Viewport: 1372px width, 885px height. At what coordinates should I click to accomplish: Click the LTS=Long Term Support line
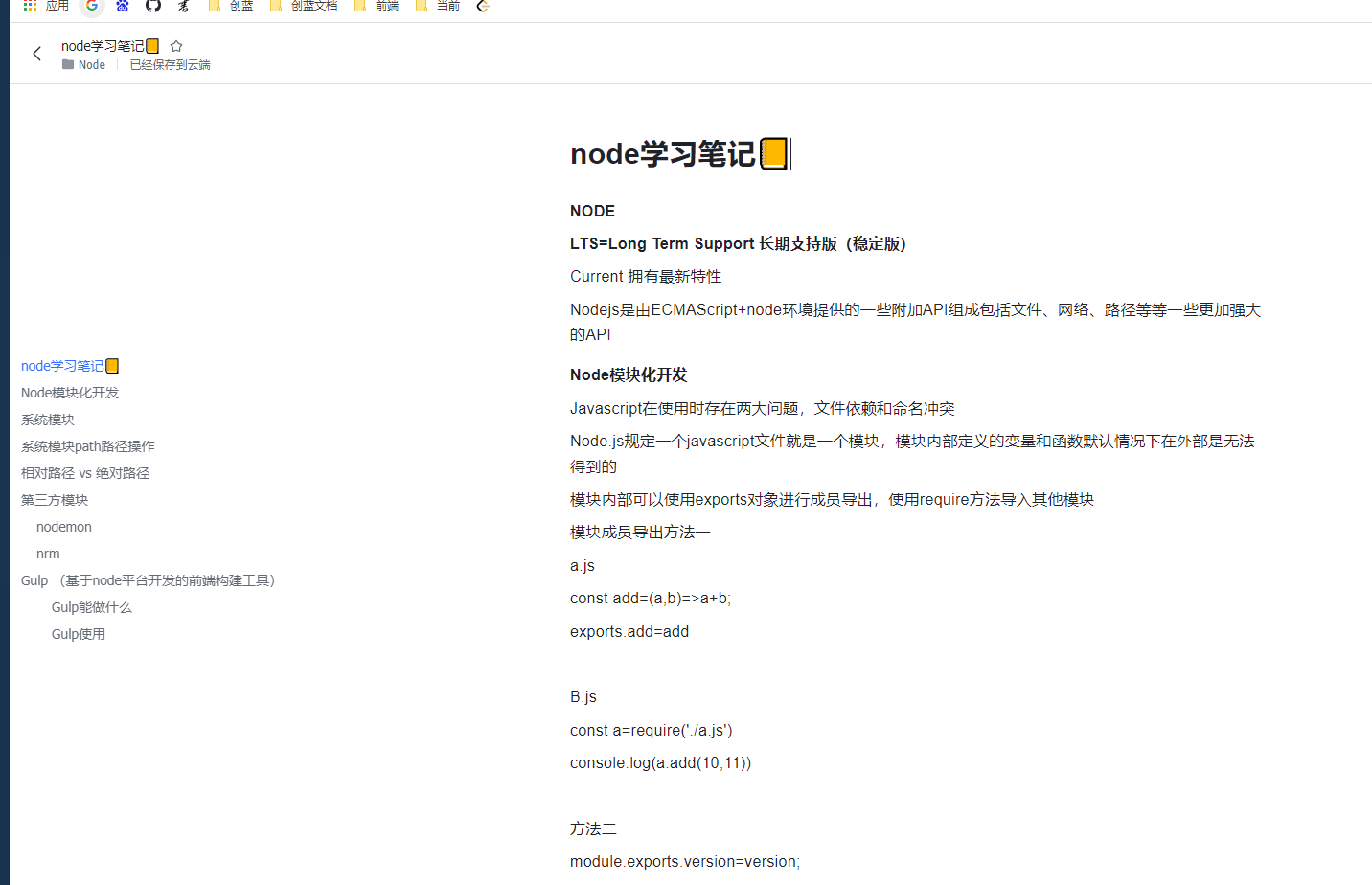pos(738,243)
